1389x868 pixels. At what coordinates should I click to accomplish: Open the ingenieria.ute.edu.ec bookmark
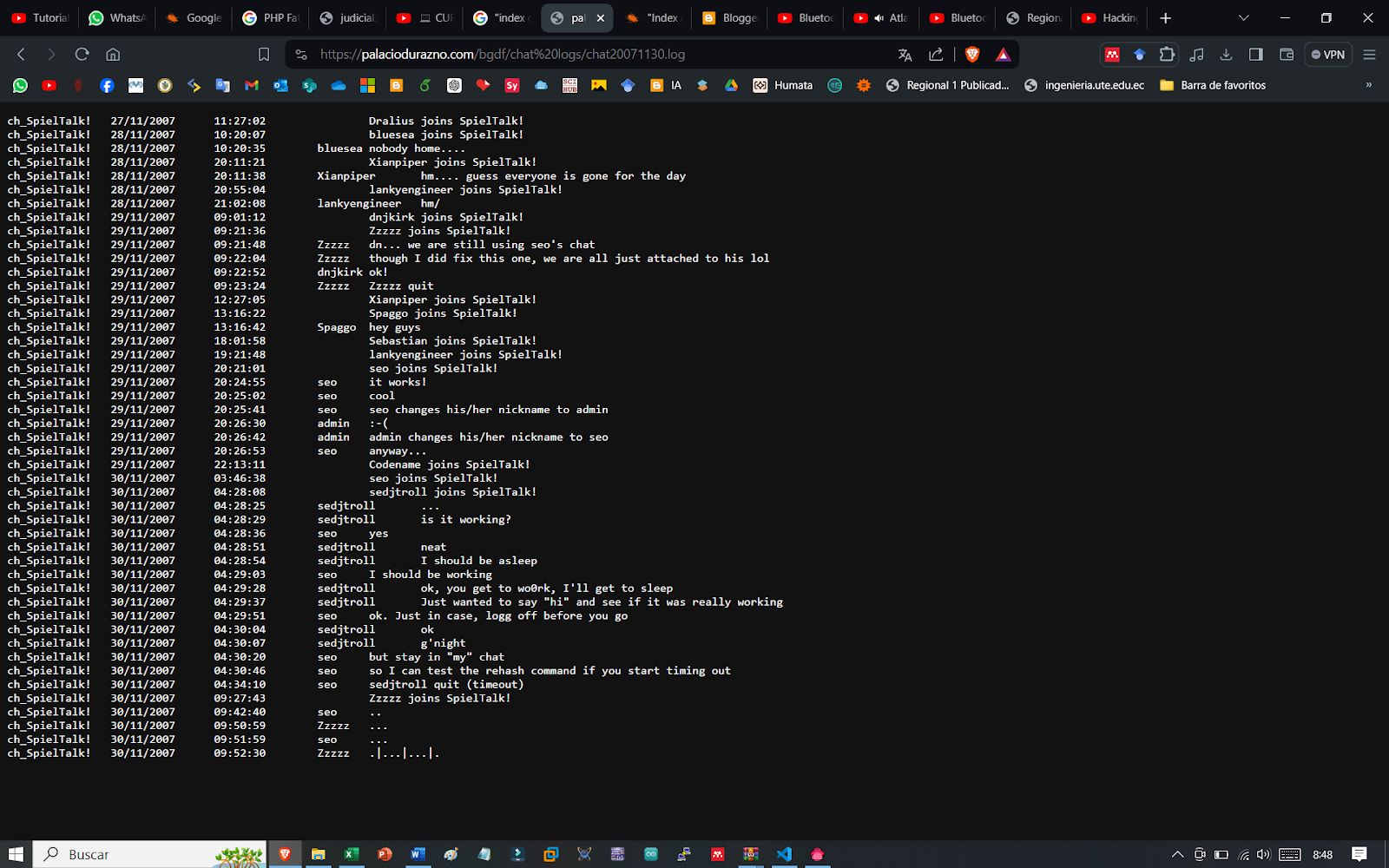tap(1085, 85)
